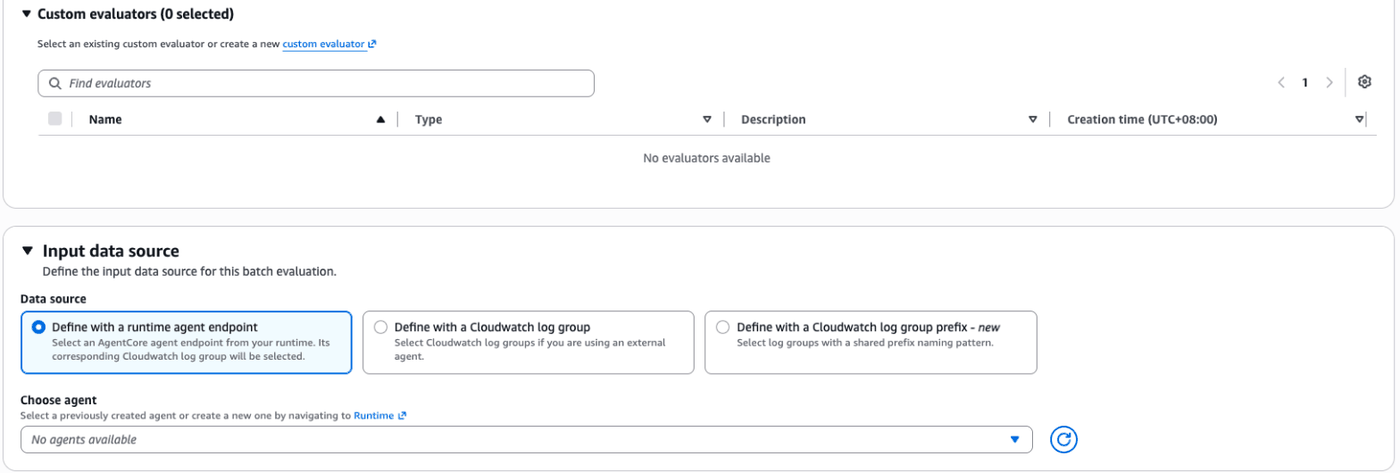Collapse the Input data source section

pos(27,251)
